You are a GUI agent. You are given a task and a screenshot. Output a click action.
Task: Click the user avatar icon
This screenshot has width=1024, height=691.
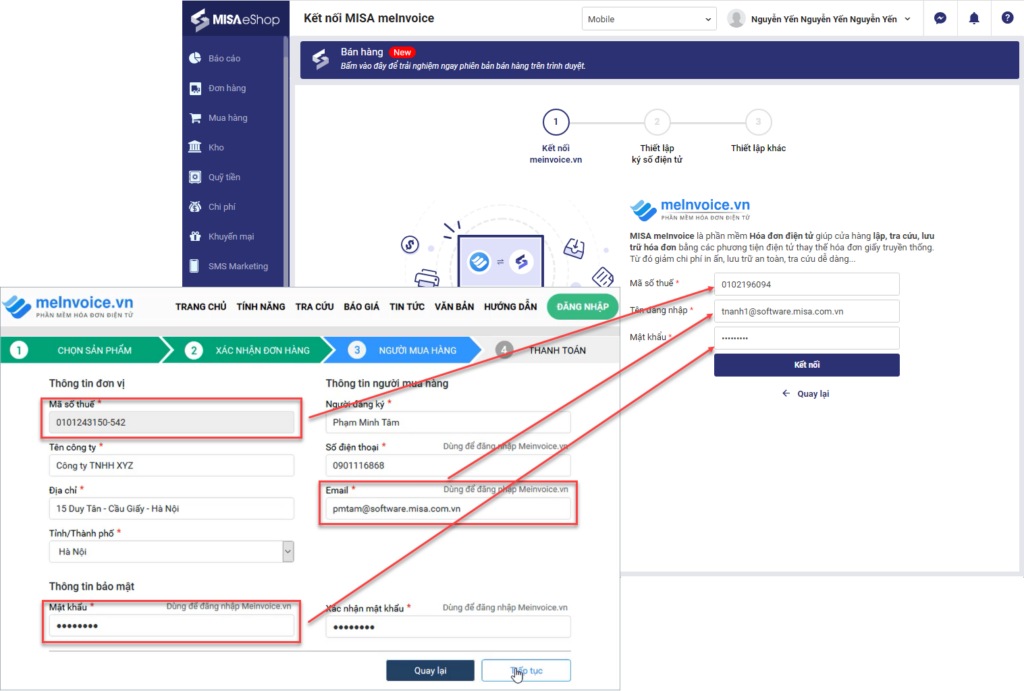click(736, 19)
